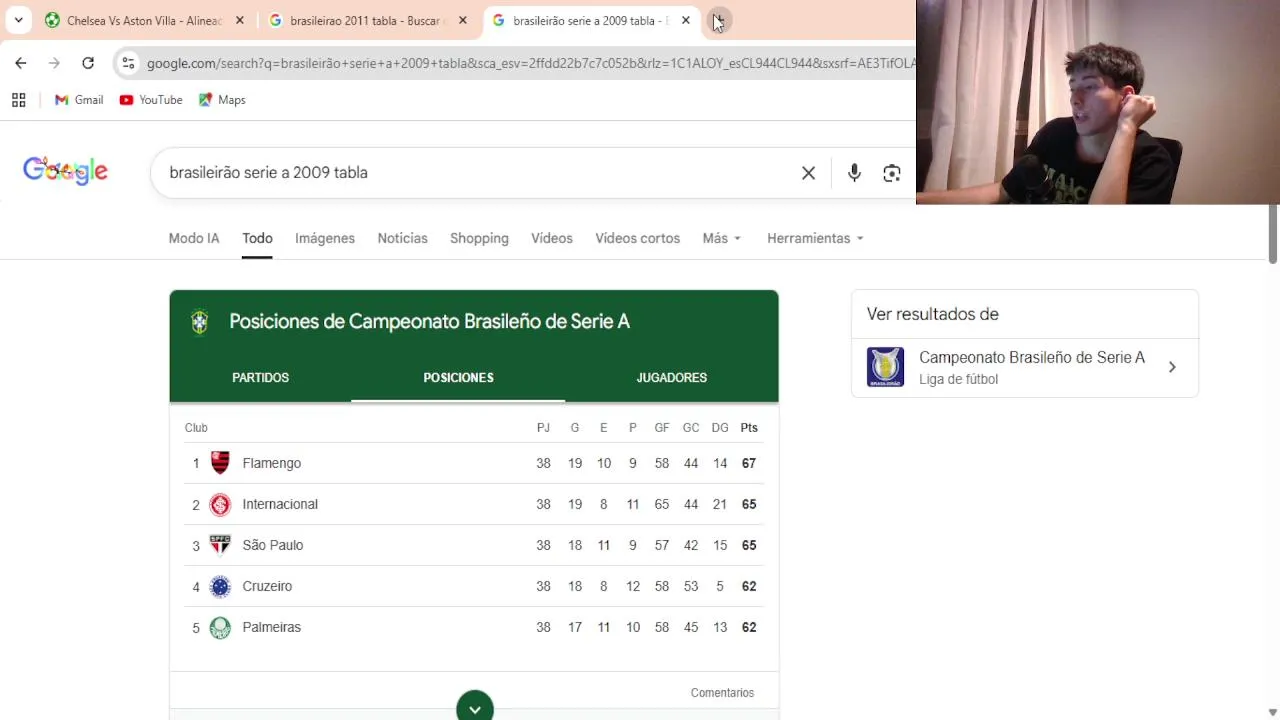Open the Videos cortos tab
Screen dimensions: 1280x720
[x=637, y=238]
